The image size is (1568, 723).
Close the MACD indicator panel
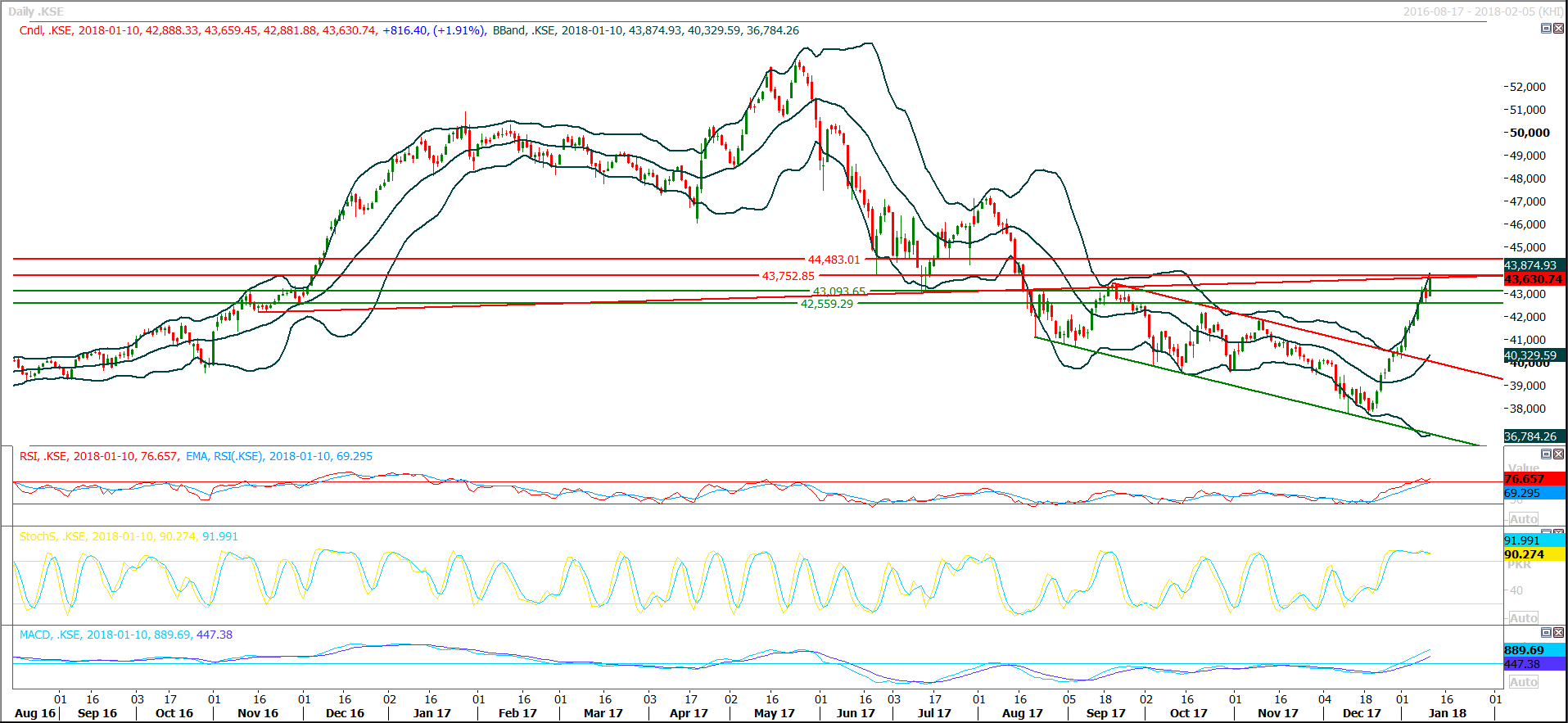(x=1558, y=632)
